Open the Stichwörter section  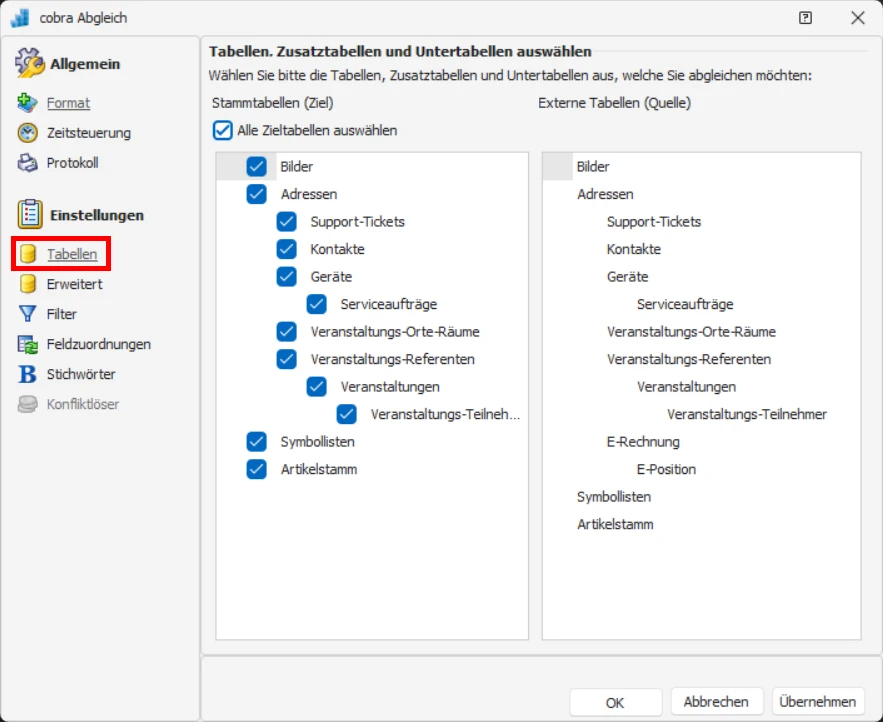[81, 374]
